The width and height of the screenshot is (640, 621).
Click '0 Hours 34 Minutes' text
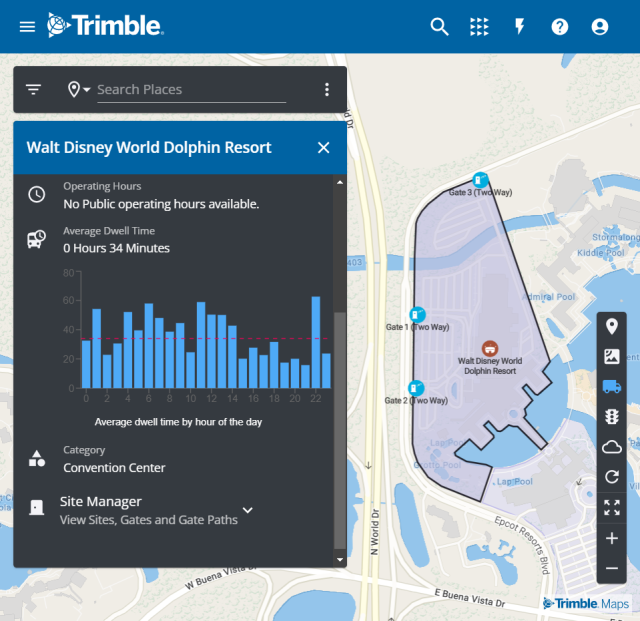pyautogui.click(x=116, y=248)
